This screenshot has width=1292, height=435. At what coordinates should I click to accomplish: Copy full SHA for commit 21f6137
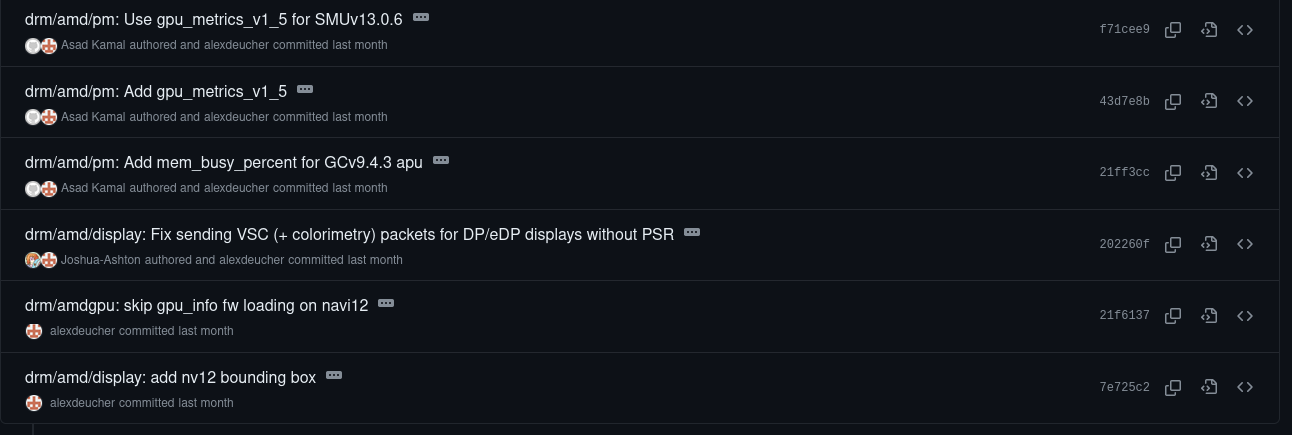click(1173, 316)
